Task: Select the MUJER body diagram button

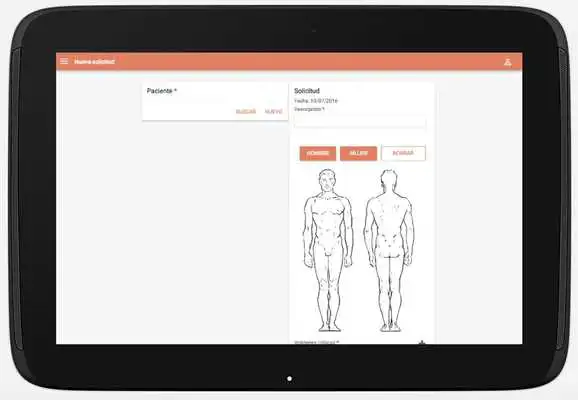Action: click(359, 153)
